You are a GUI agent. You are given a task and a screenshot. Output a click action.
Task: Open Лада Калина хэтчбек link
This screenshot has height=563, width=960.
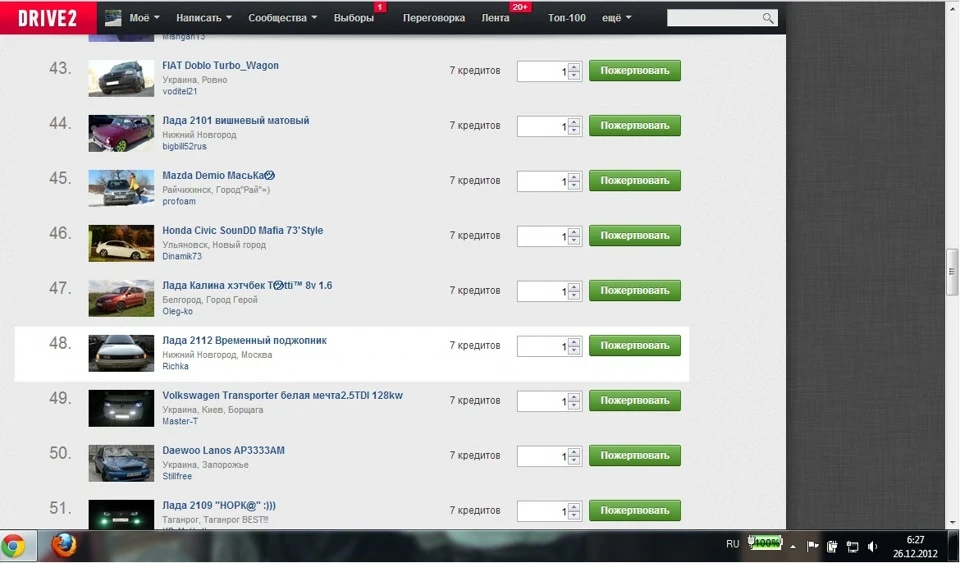click(x=247, y=286)
